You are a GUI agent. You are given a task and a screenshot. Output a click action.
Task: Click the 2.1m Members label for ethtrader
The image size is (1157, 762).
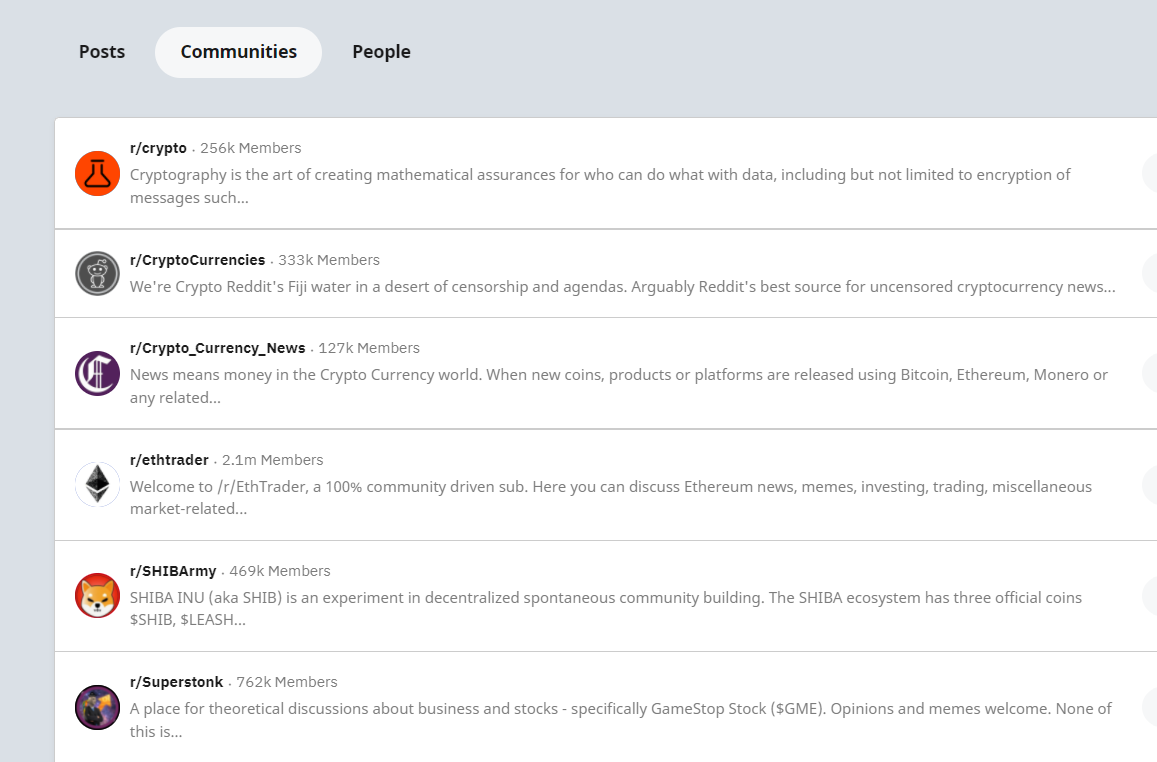click(272, 460)
